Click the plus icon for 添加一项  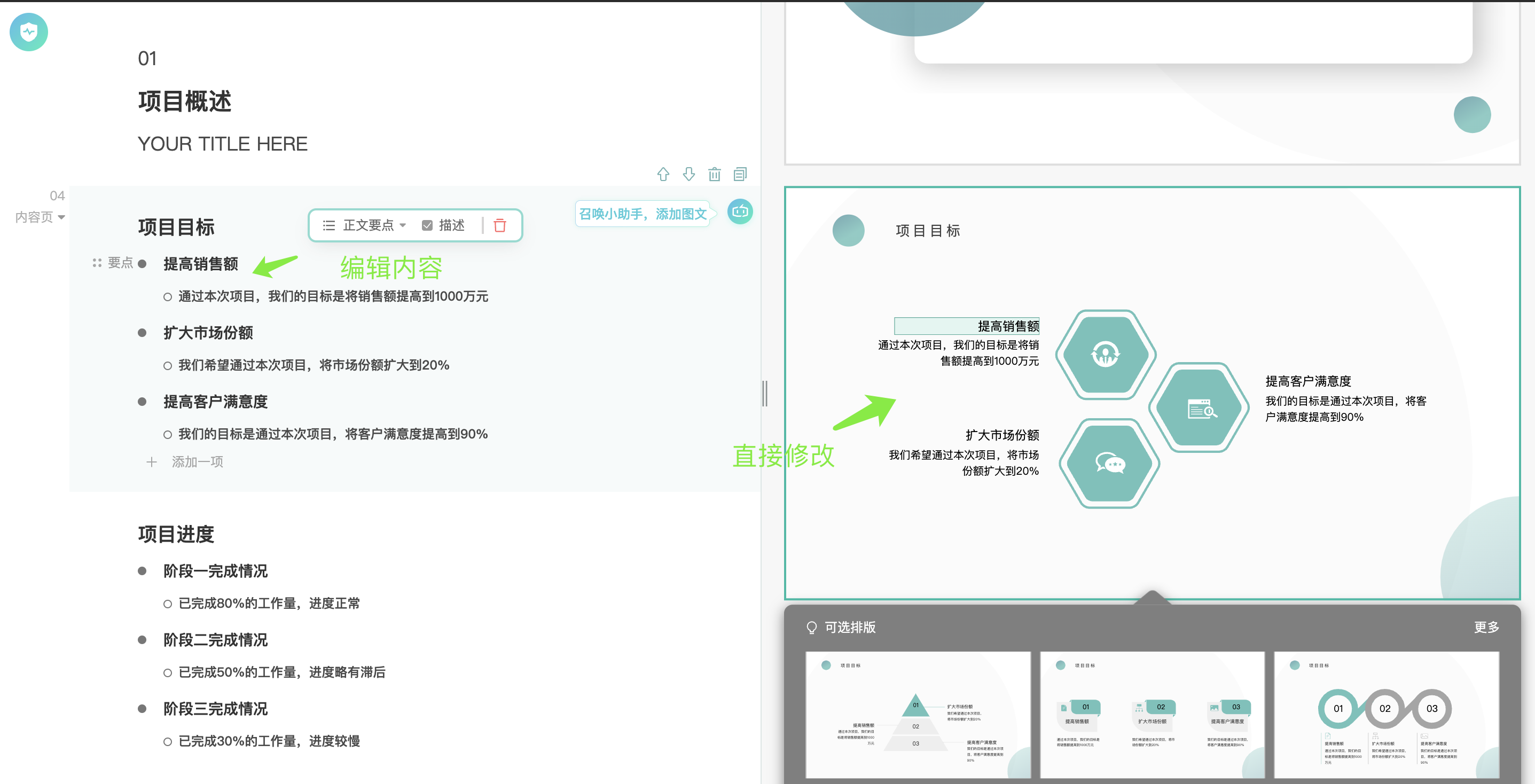tap(152, 462)
